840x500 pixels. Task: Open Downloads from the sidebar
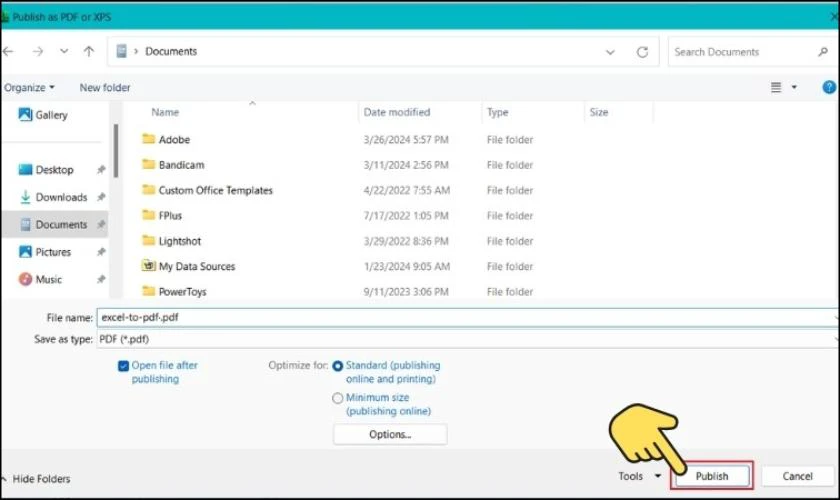click(61, 197)
